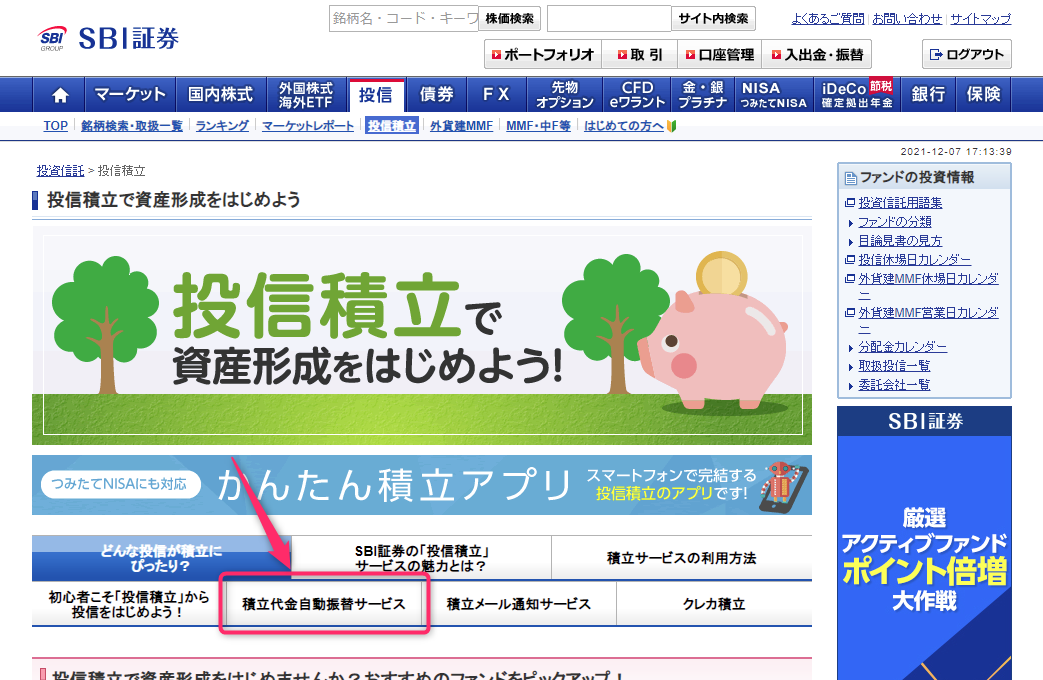This screenshot has width=1043, height=680.
Task: Open 積立メール通知サービス
Action: (519, 604)
